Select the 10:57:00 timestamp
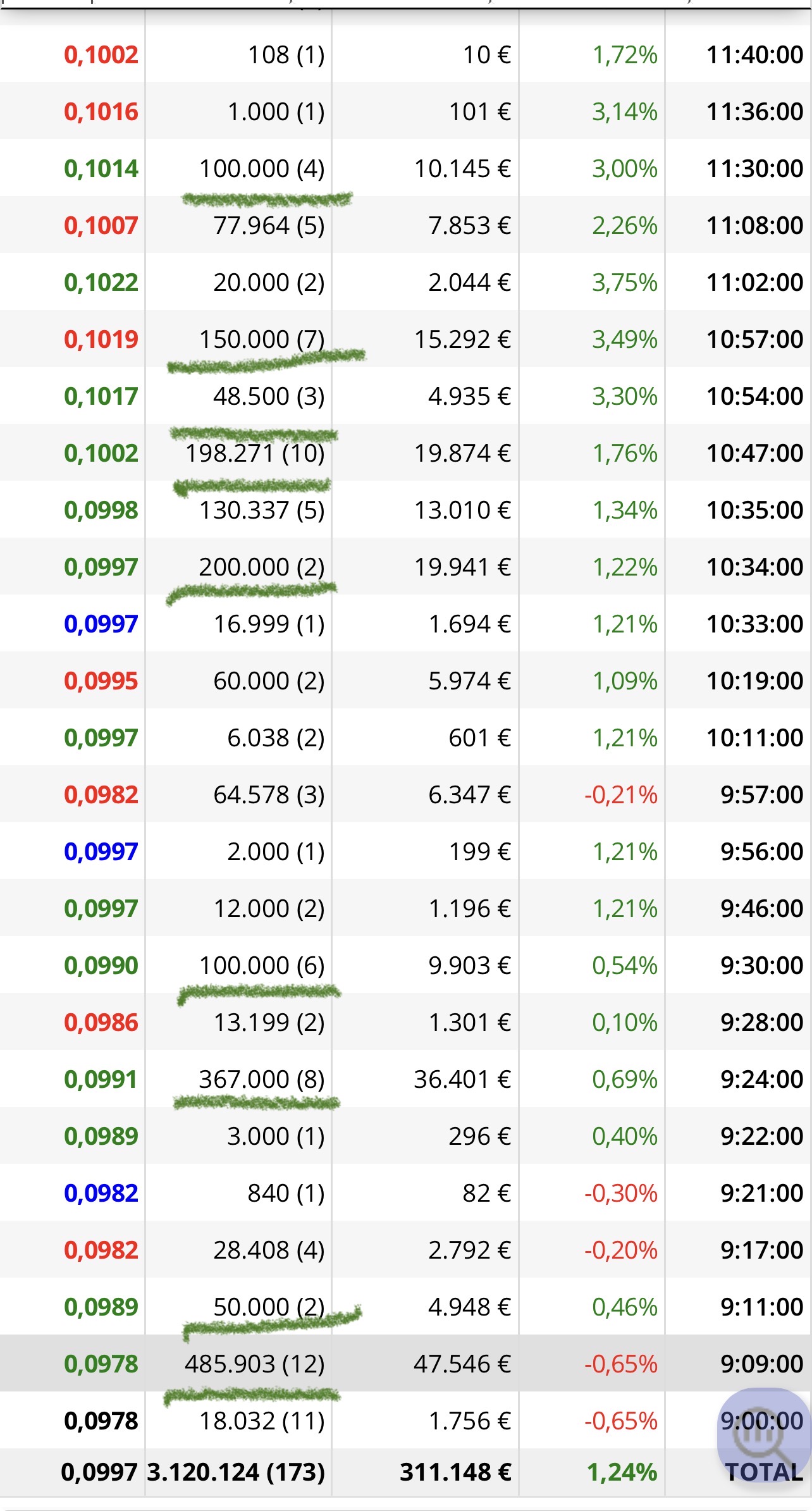This screenshot has width=812, height=1511. [754, 340]
